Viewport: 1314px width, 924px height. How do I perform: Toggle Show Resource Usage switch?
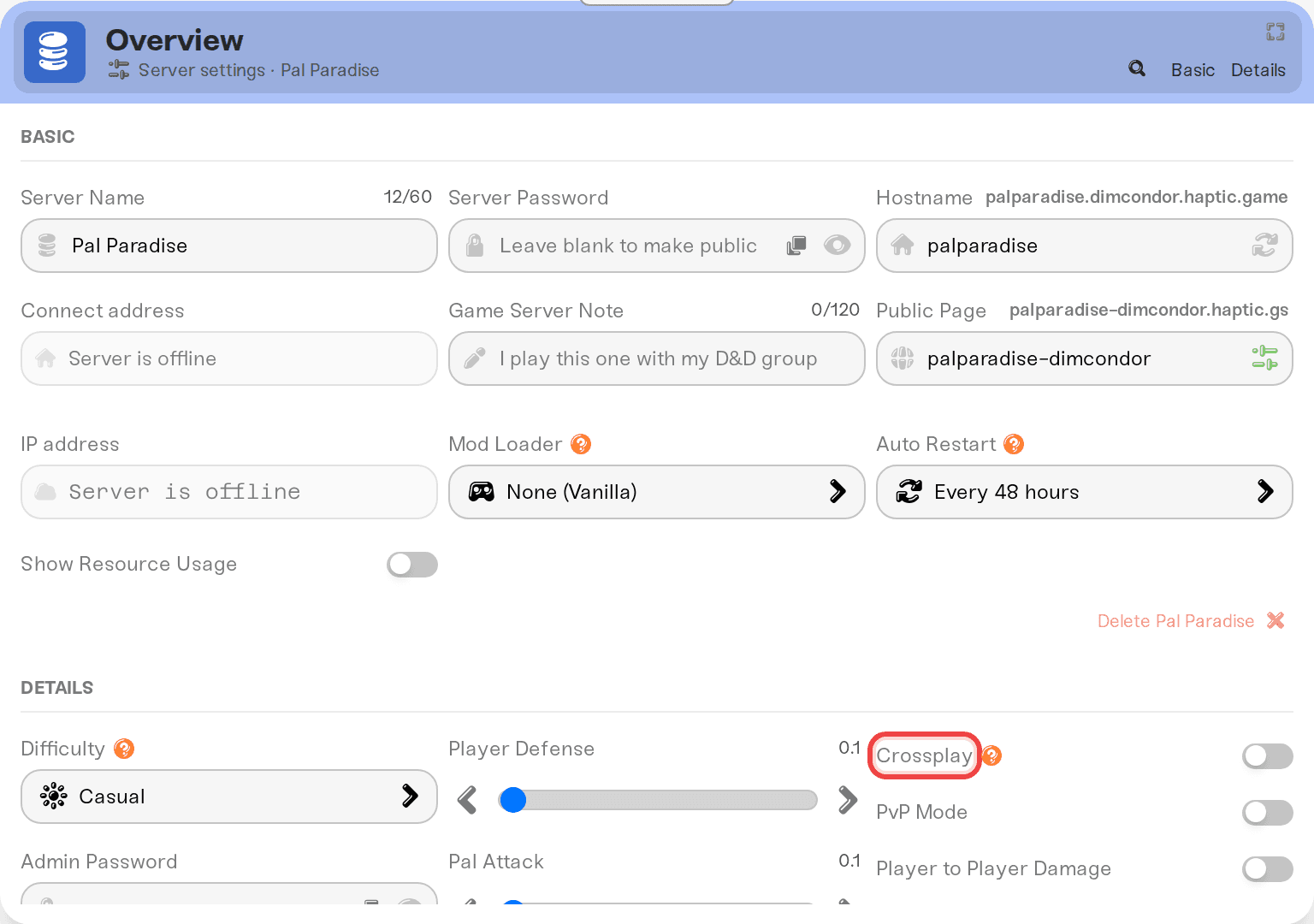point(412,564)
